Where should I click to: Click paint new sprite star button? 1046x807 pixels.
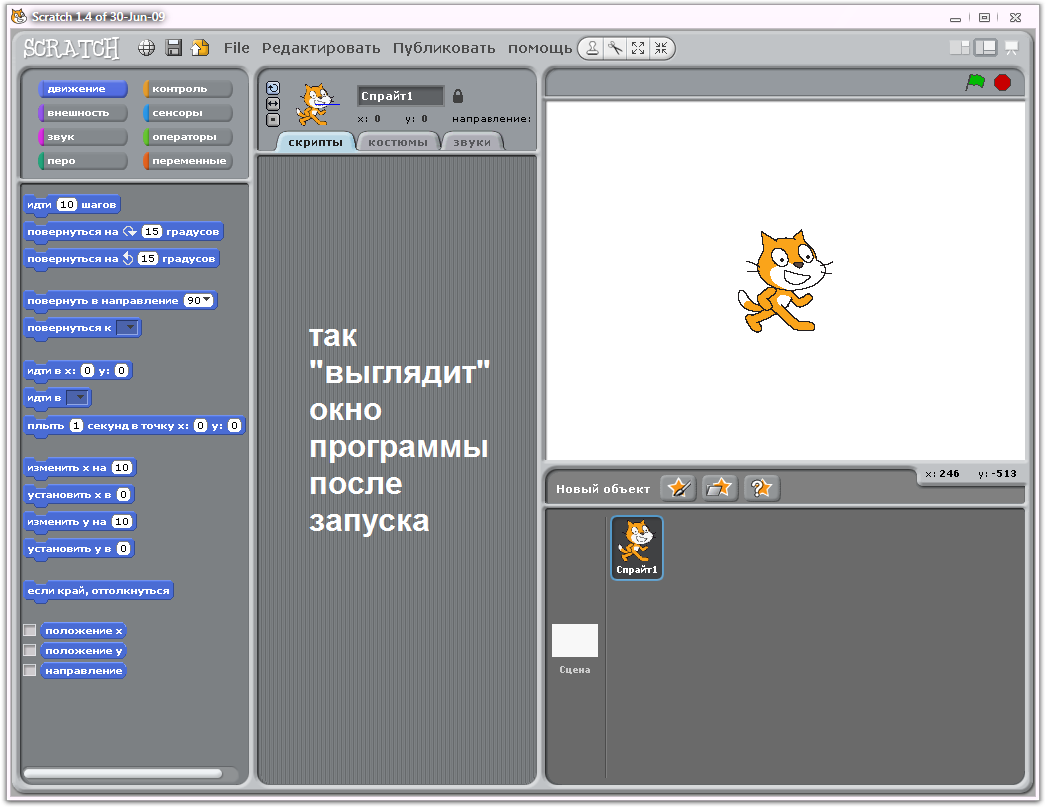(678, 488)
